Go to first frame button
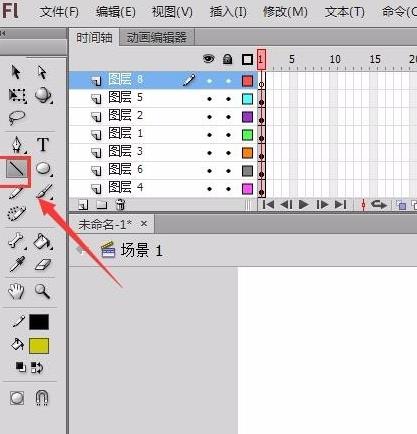 (x=268, y=205)
